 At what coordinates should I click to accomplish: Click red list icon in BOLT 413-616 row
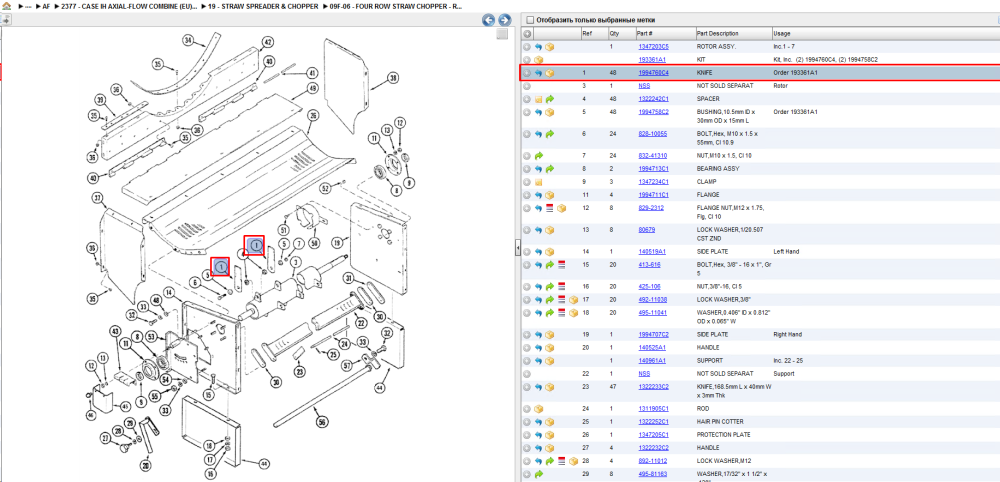pos(562,264)
